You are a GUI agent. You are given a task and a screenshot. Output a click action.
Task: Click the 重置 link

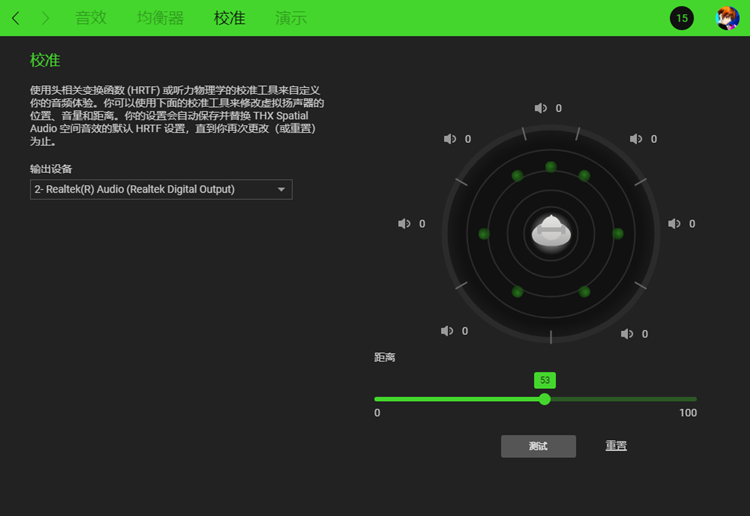(x=616, y=446)
